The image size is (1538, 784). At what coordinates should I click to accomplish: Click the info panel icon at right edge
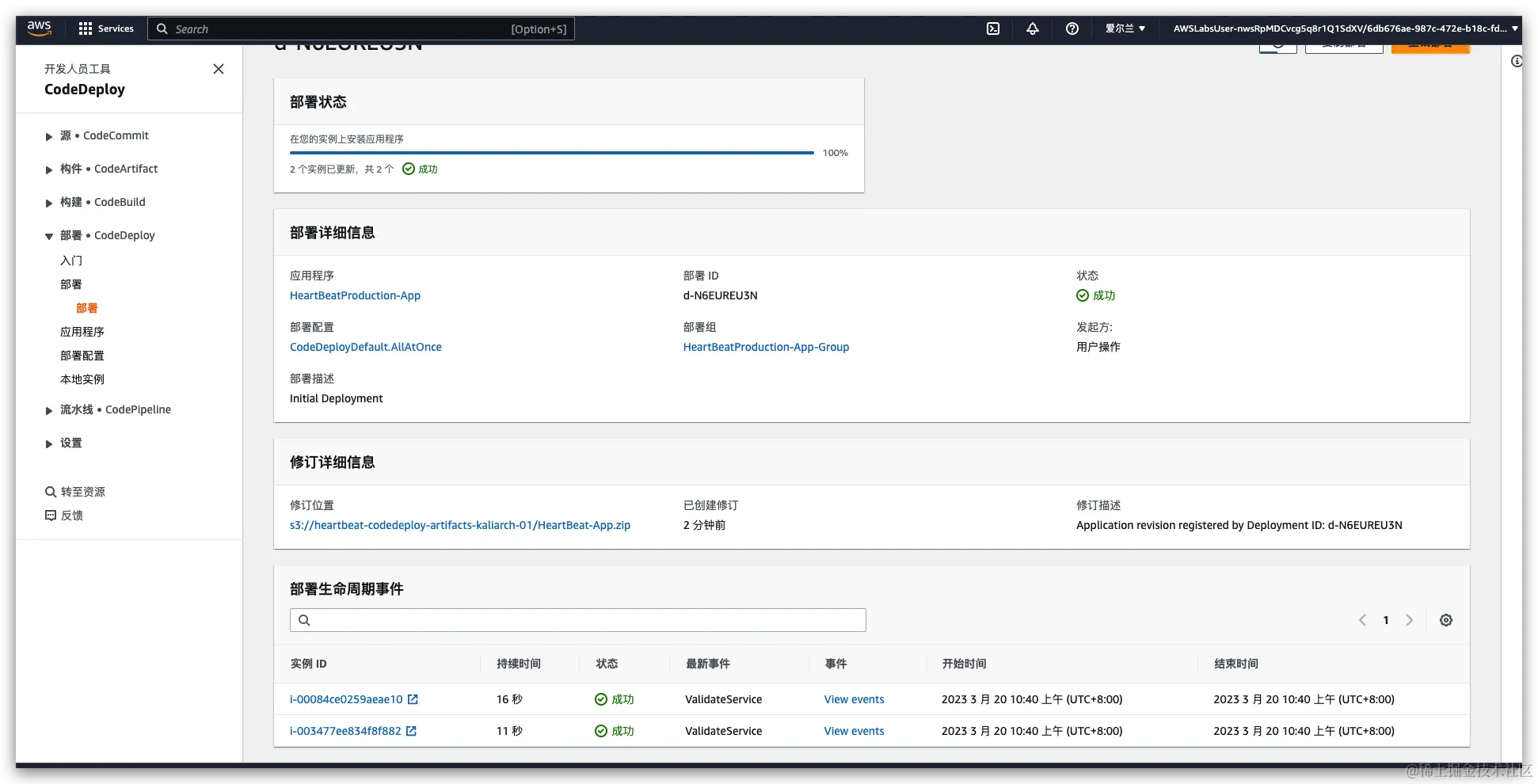(1517, 61)
